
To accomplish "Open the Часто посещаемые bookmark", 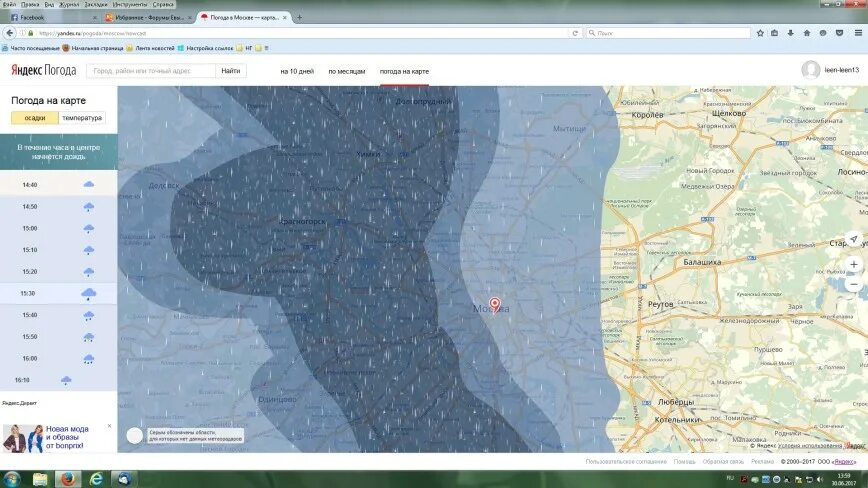I will tap(30, 48).
